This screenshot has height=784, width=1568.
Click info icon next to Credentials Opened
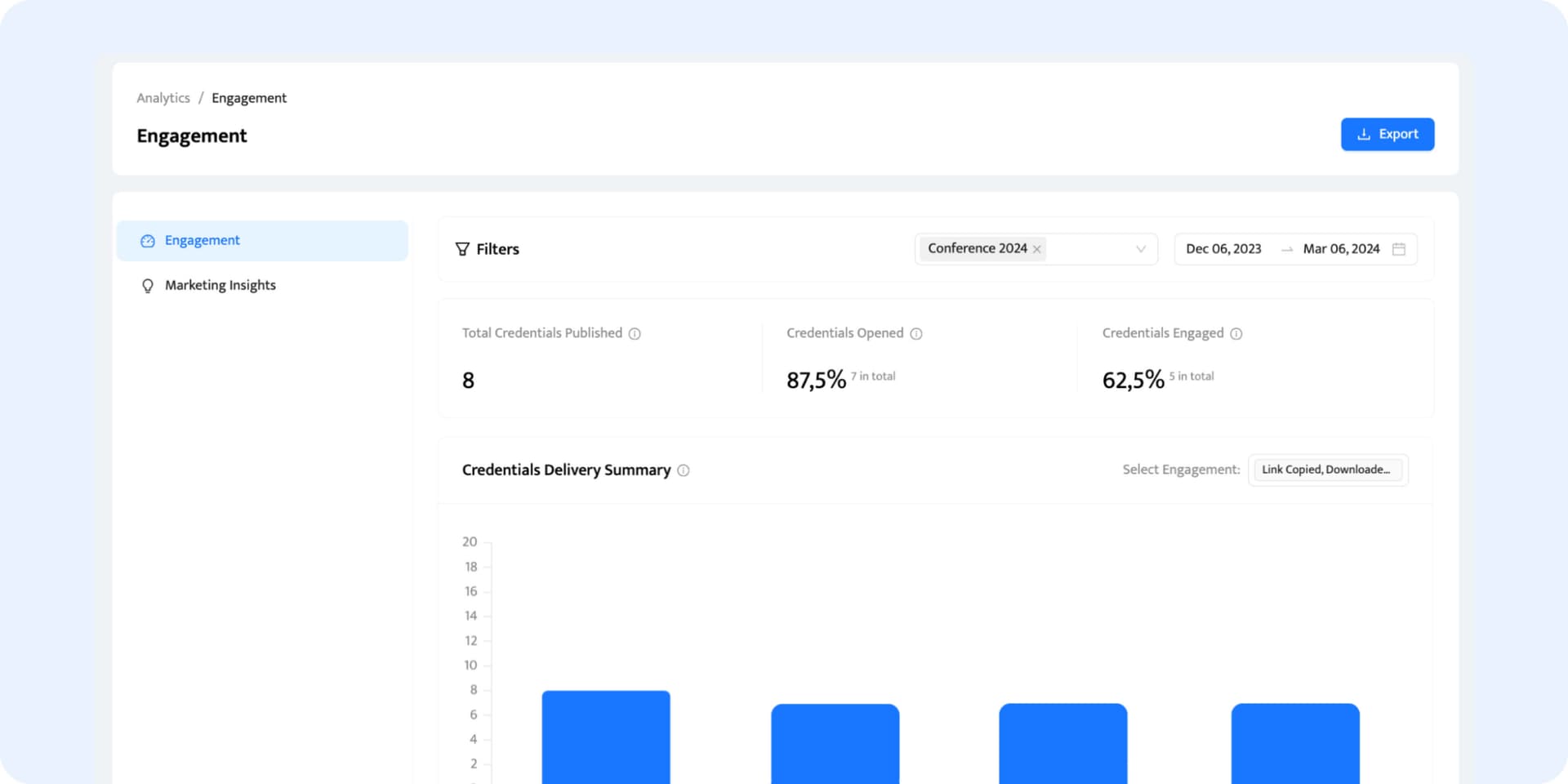(916, 334)
